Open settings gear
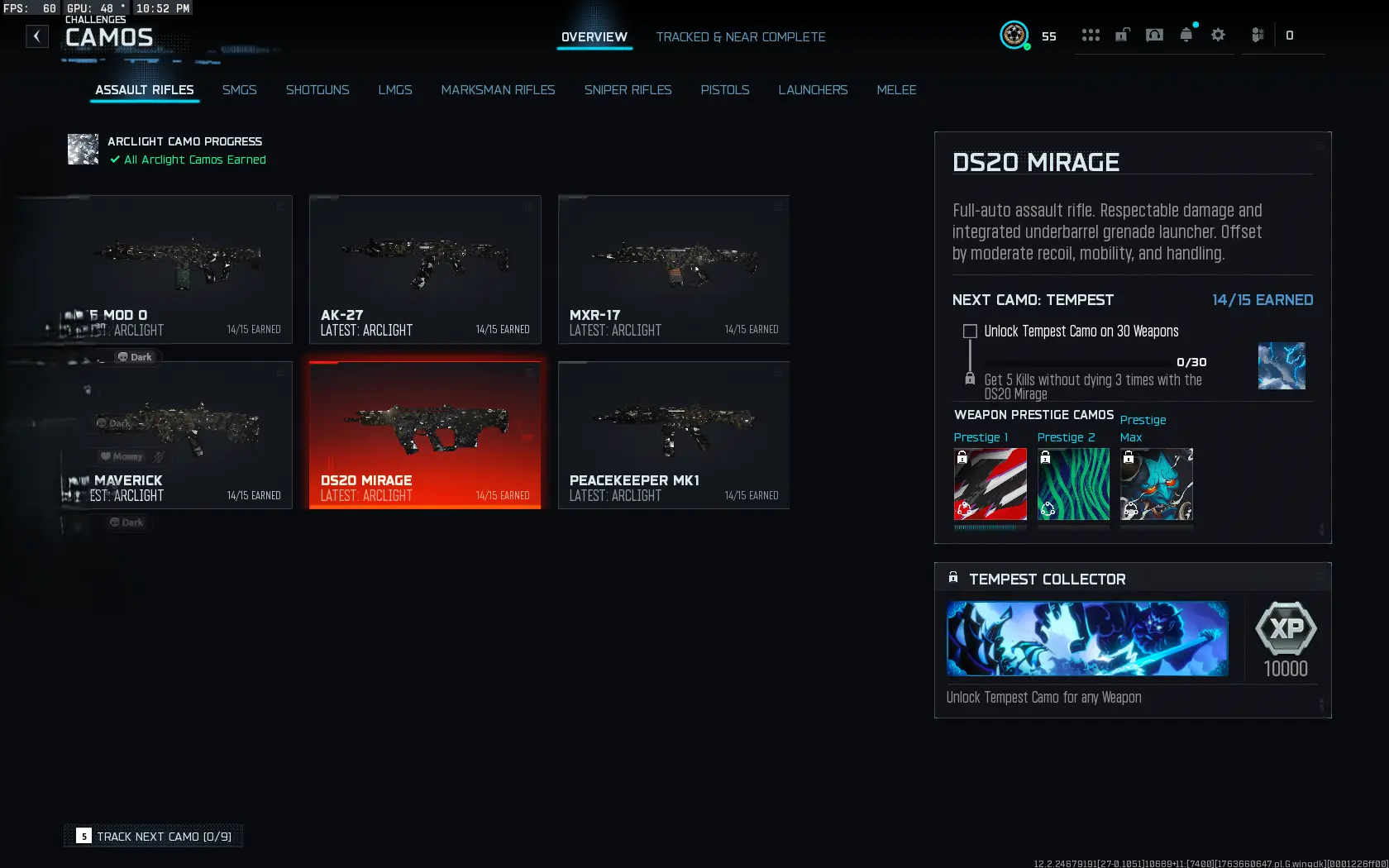1389x868 pixels. [1218, 35]
